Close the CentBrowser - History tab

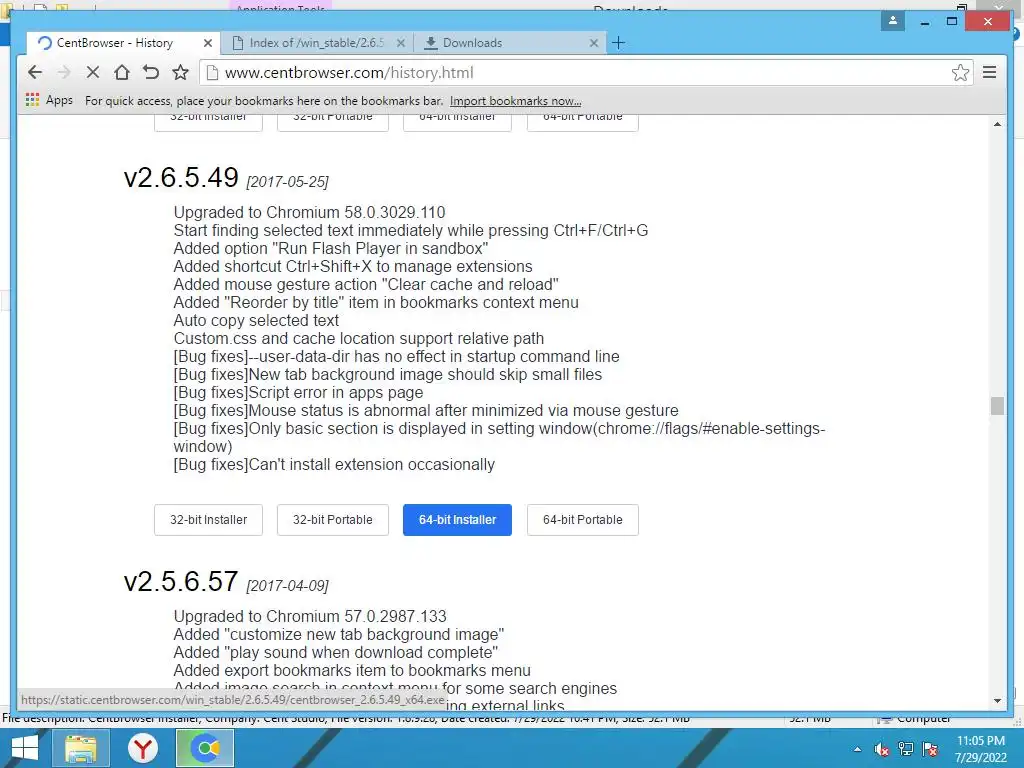click(208, 43)
